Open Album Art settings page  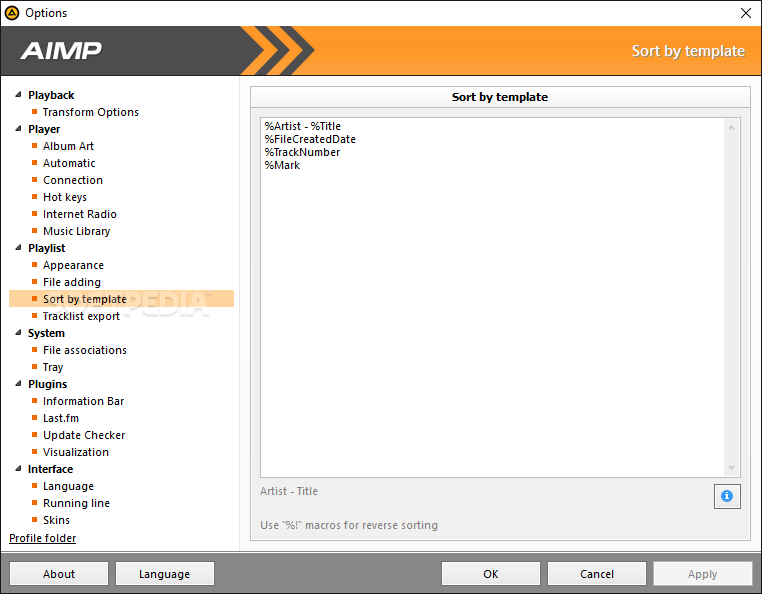point(68,146)
